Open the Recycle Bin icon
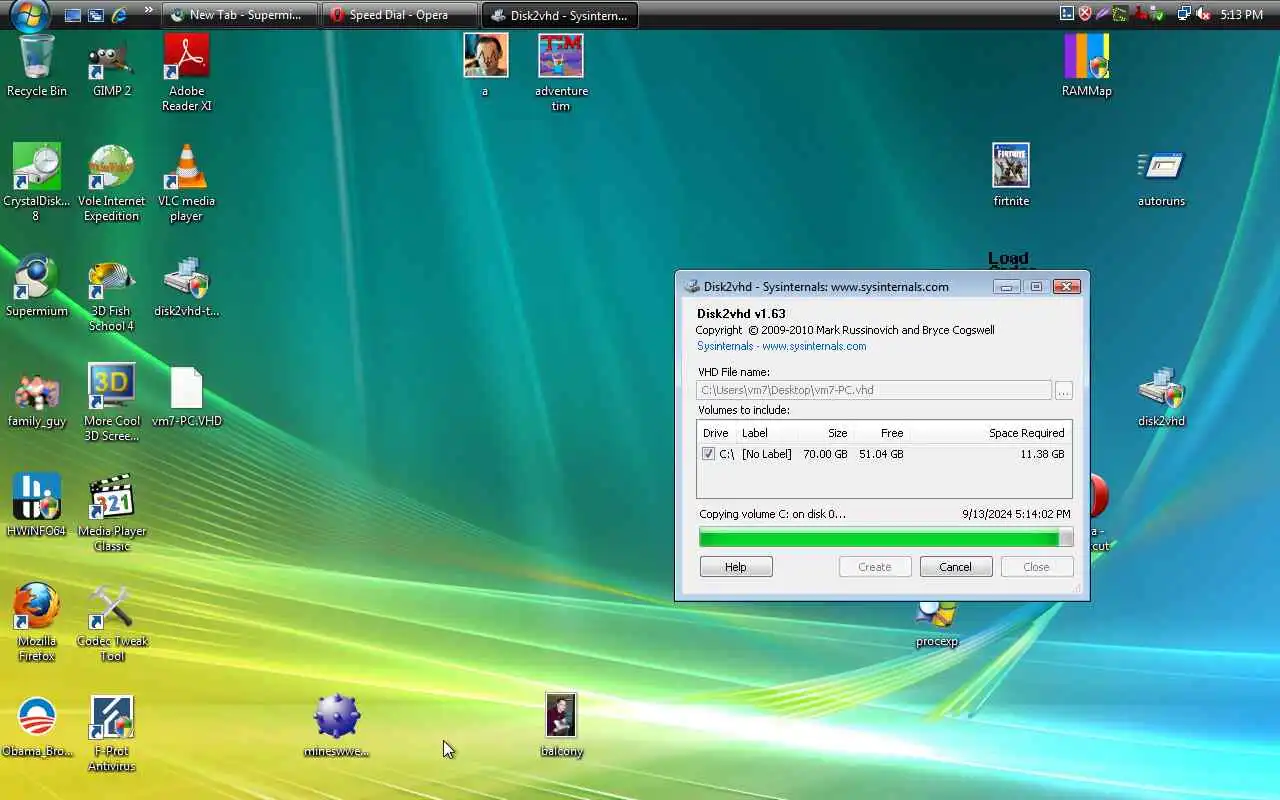This screenshot has height=800, width=1280. (37, 65)
